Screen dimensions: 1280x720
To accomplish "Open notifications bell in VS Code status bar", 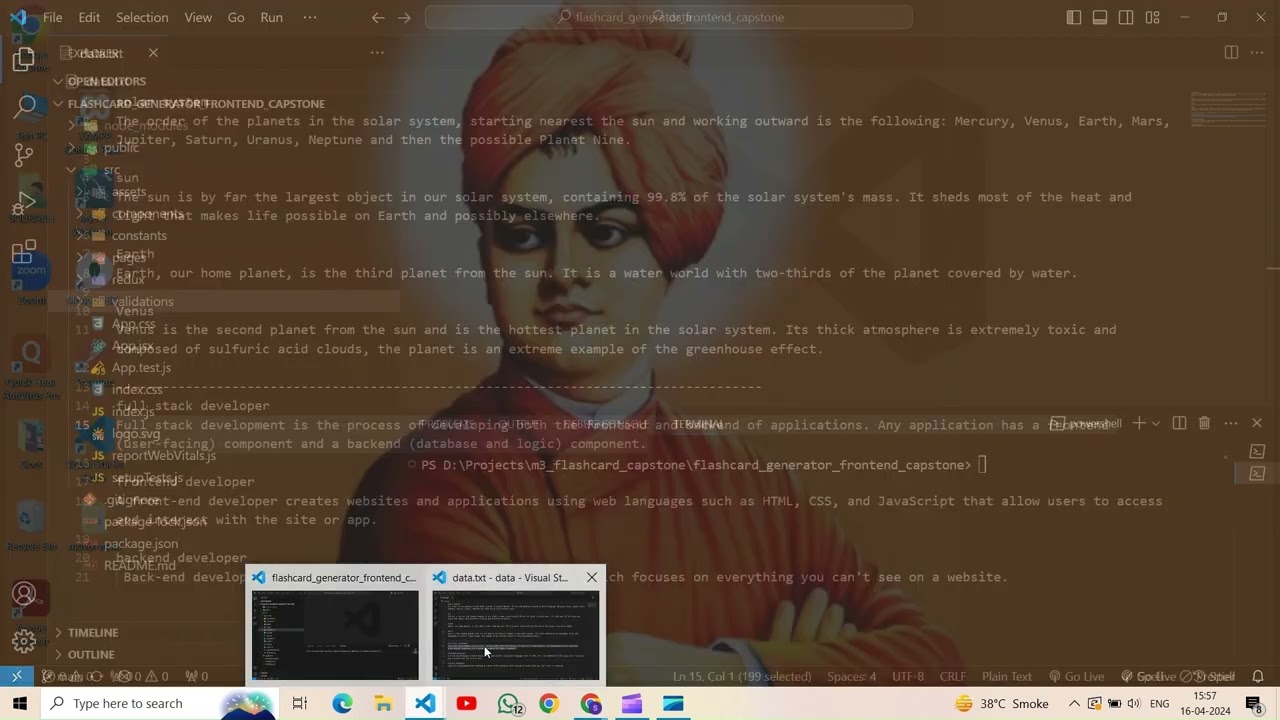I will click(x=1258, y=676).
